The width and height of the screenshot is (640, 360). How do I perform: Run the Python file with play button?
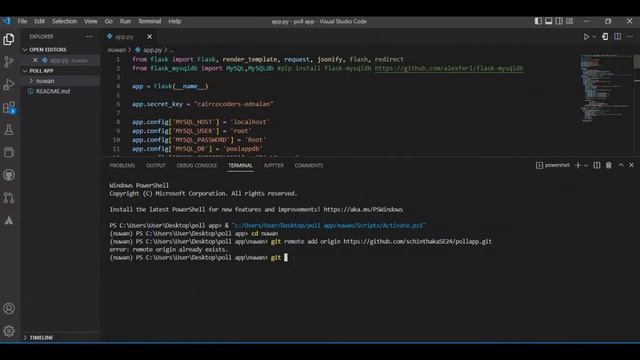point(586,37)
